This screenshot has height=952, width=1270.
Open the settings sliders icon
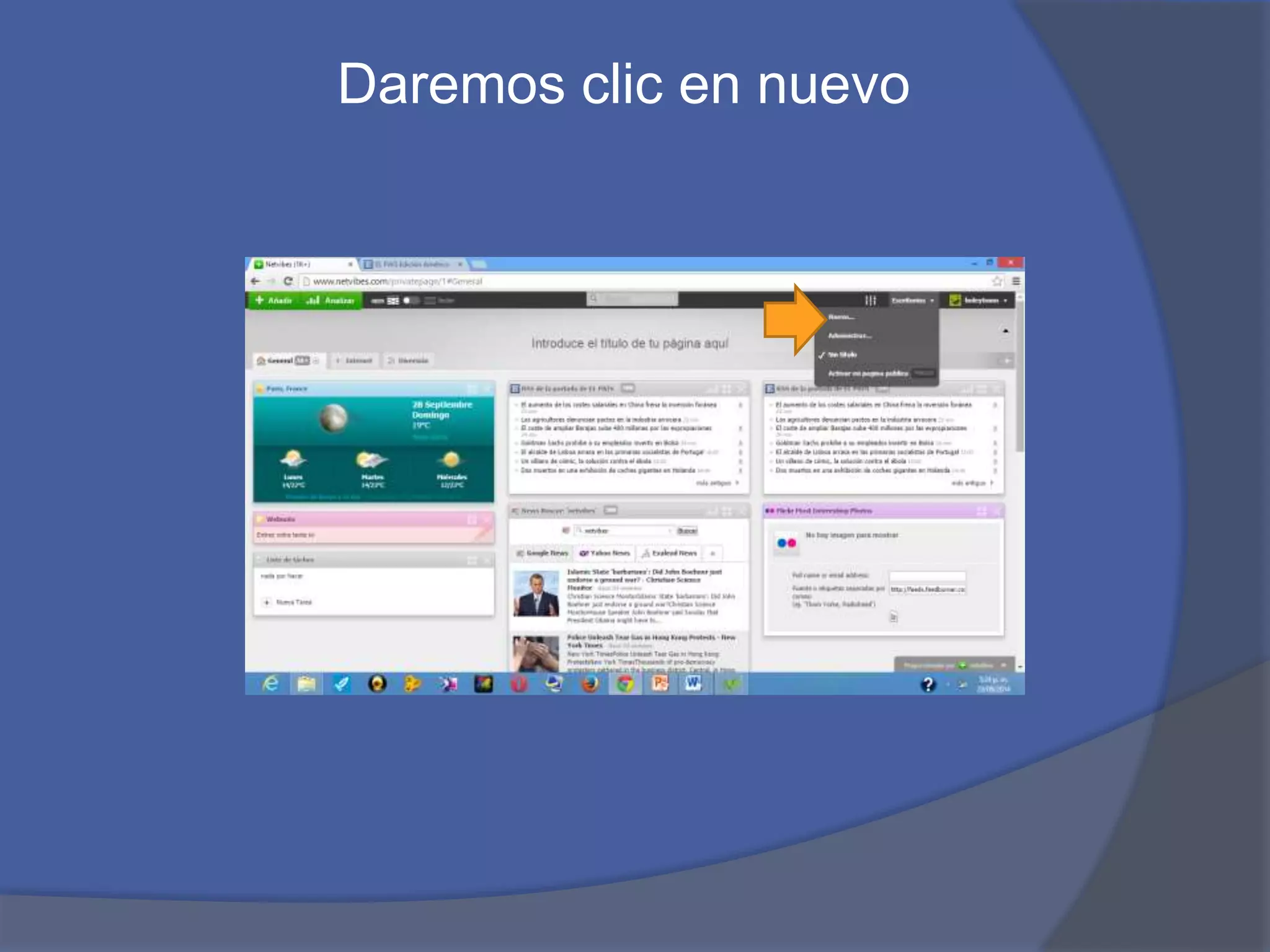point(871,301)
